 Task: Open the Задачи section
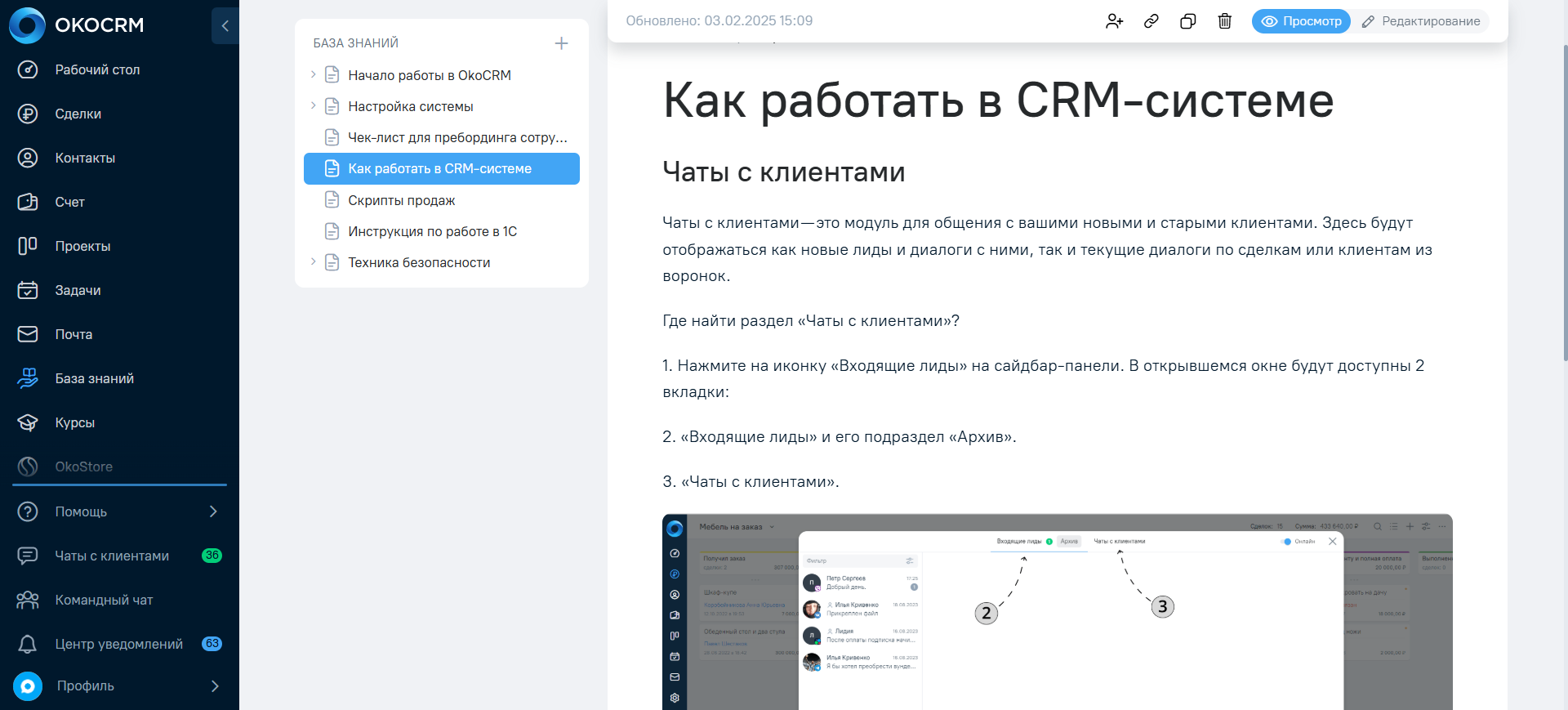[78, 290]
